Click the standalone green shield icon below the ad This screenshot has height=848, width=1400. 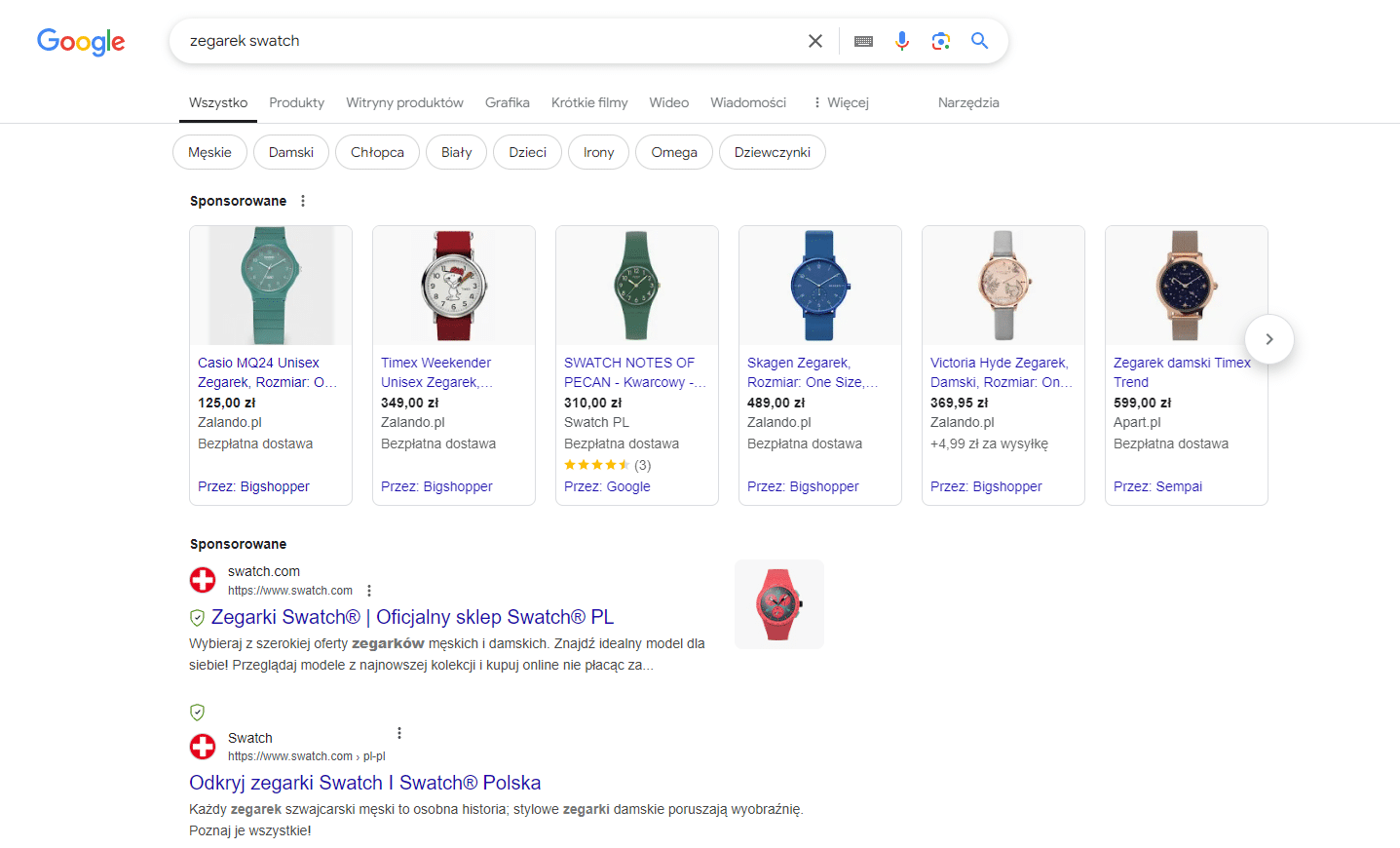[x=197, y=713]
